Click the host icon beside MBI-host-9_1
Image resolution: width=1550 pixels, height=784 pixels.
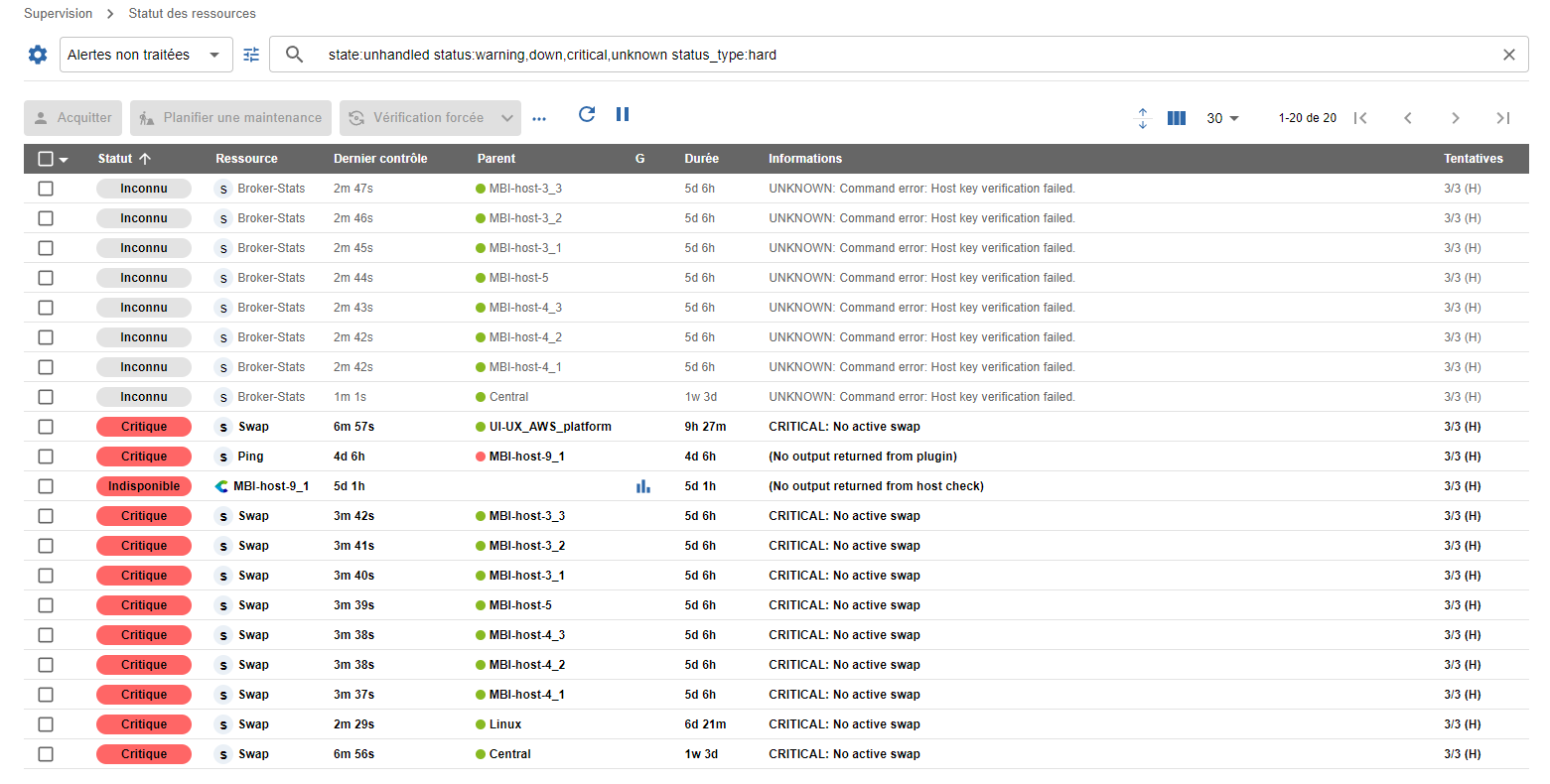point(221,486)
